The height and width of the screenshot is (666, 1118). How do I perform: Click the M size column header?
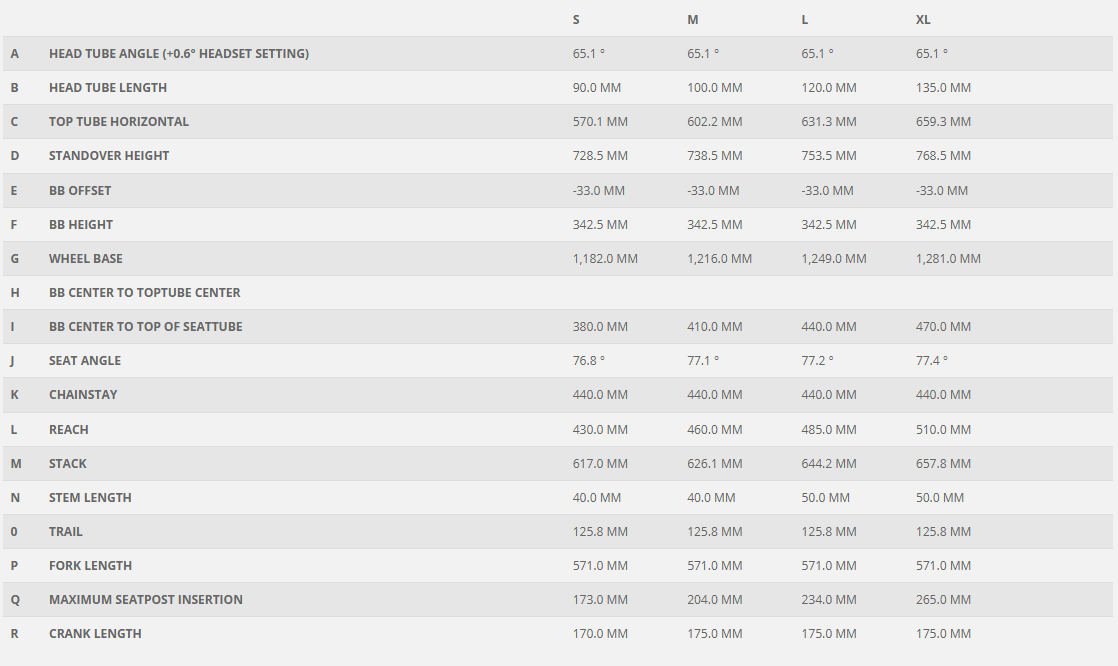tap(692, 20)
